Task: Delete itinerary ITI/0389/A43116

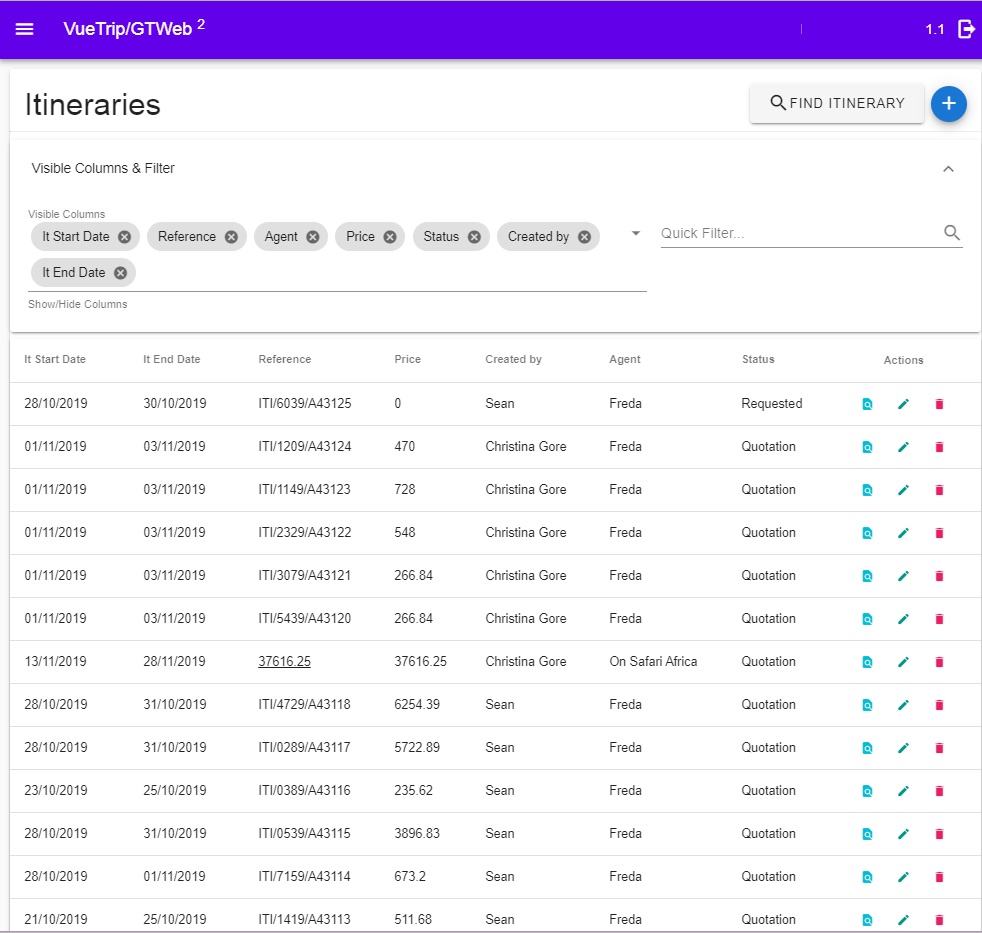Action: click(939, 791)
